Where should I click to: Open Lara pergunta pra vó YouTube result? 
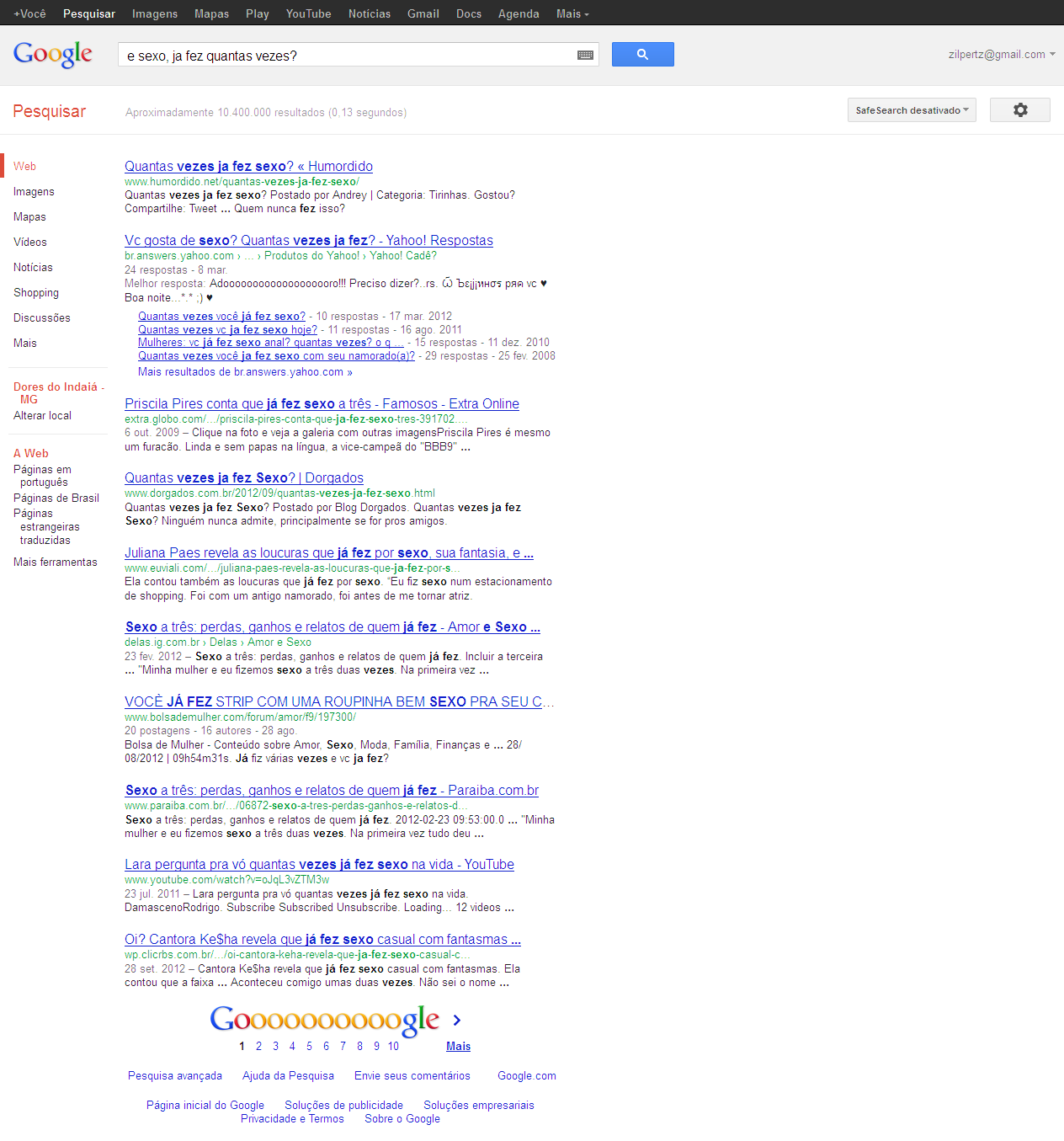pyautogui.click(x=319, y=864)
